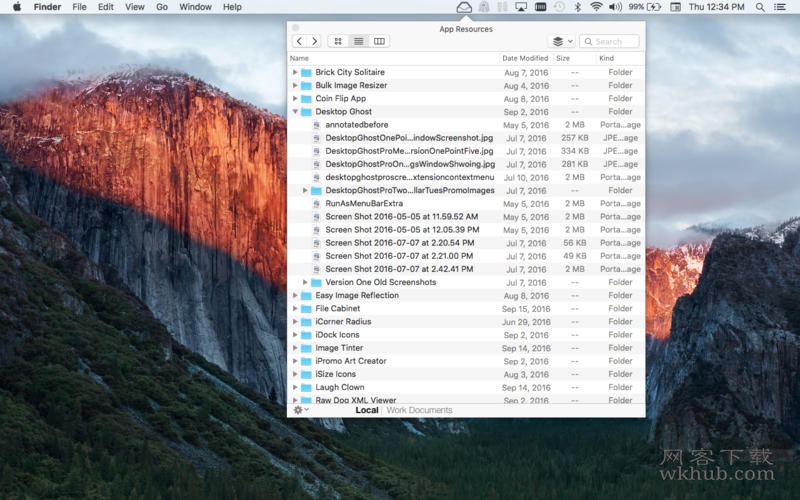Image resolution: width=800 pixels, height=500 pixels.
Task: Open the Finder menu
Action: 47,7
